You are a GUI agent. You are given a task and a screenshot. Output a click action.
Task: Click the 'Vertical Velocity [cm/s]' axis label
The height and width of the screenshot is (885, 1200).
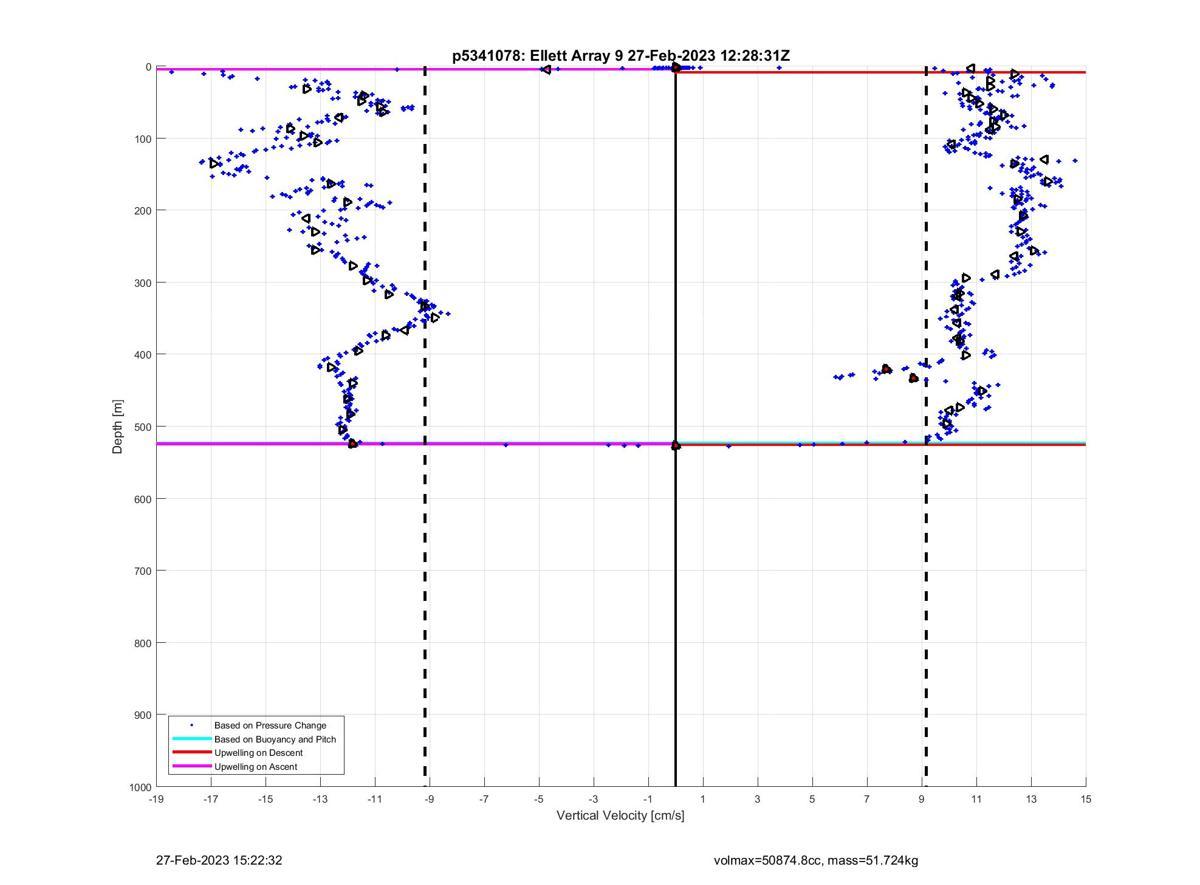(620, 815)
